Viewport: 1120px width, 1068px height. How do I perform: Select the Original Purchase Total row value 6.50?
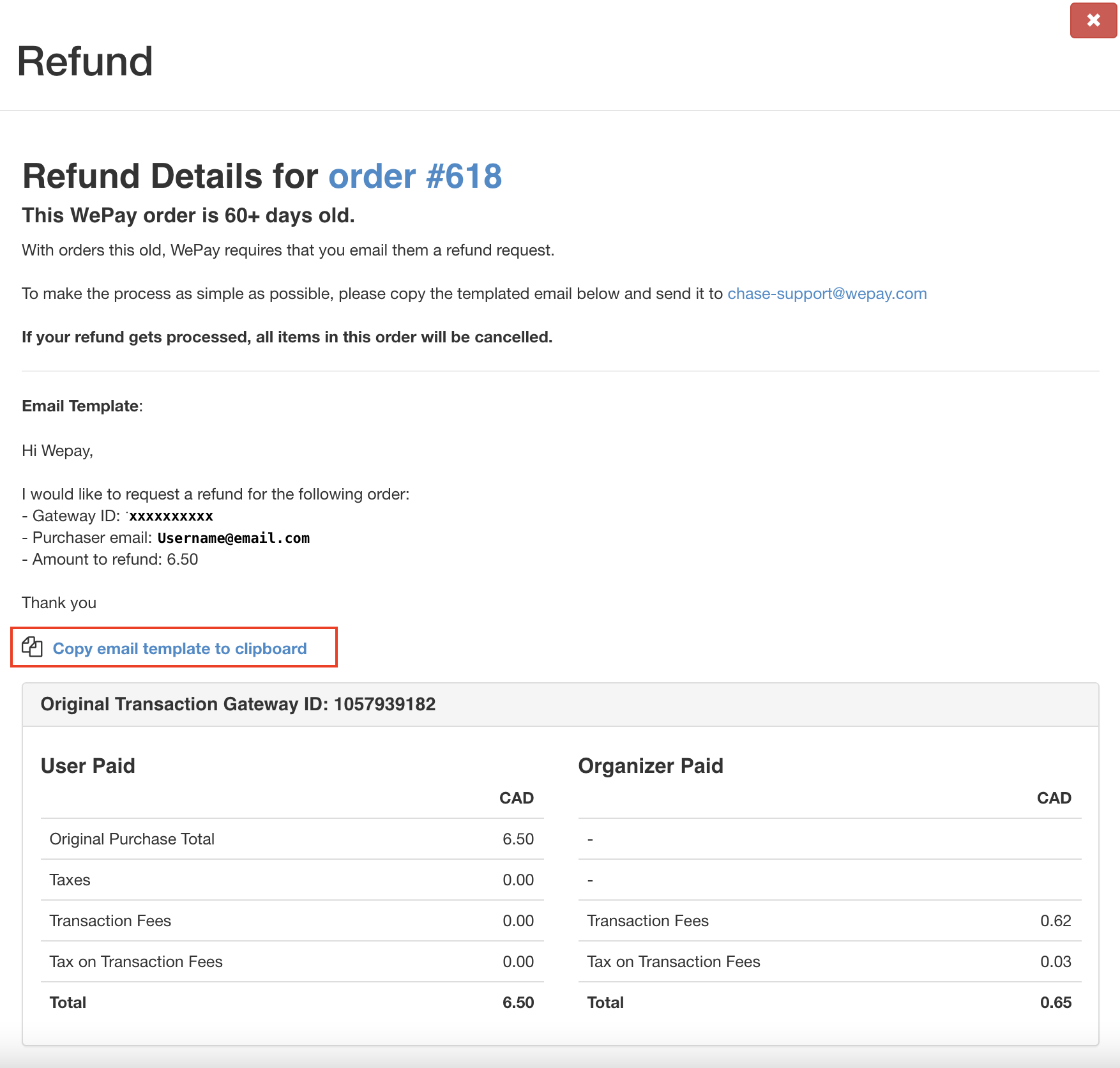[x=518, y=839]
